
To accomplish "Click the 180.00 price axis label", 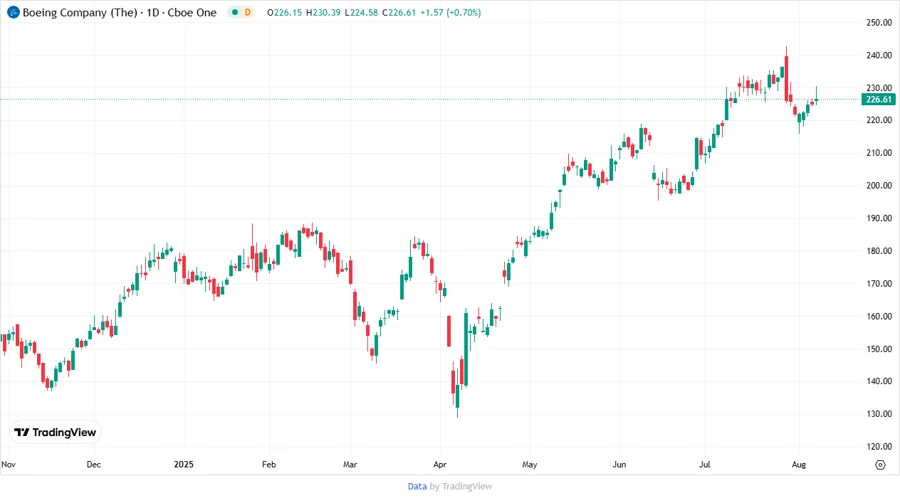I will point(879,251).
